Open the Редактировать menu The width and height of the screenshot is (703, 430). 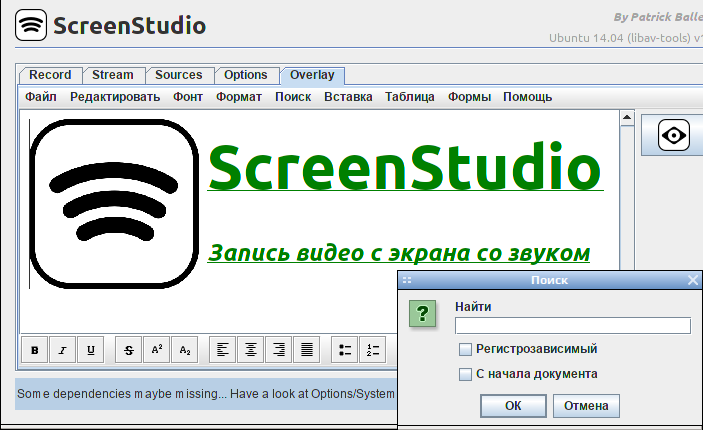(115, 97)
